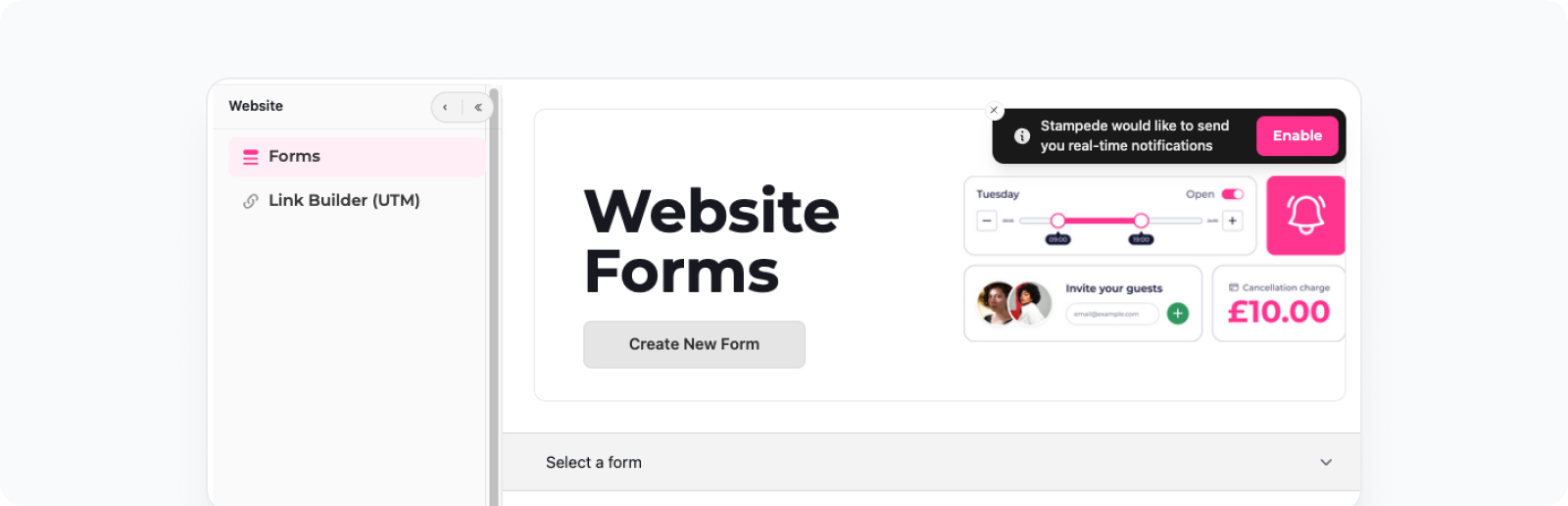Screen dimensions: 1568x506
Task: Click the guest email input field
Action: pyautogui.click(x=1112, y=314)
